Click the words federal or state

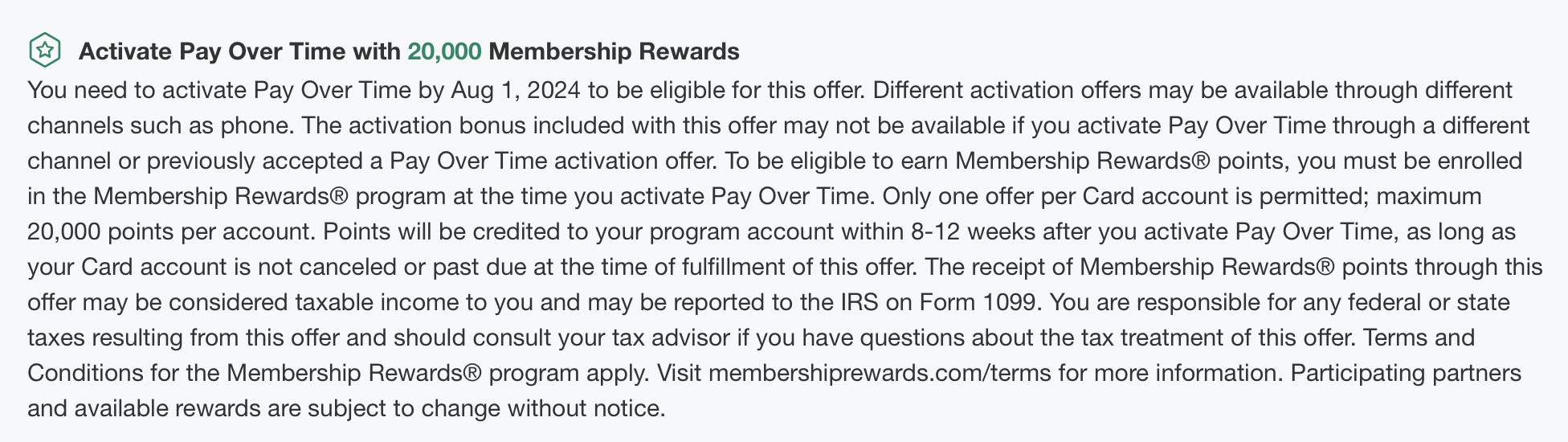click(1431, 302)
